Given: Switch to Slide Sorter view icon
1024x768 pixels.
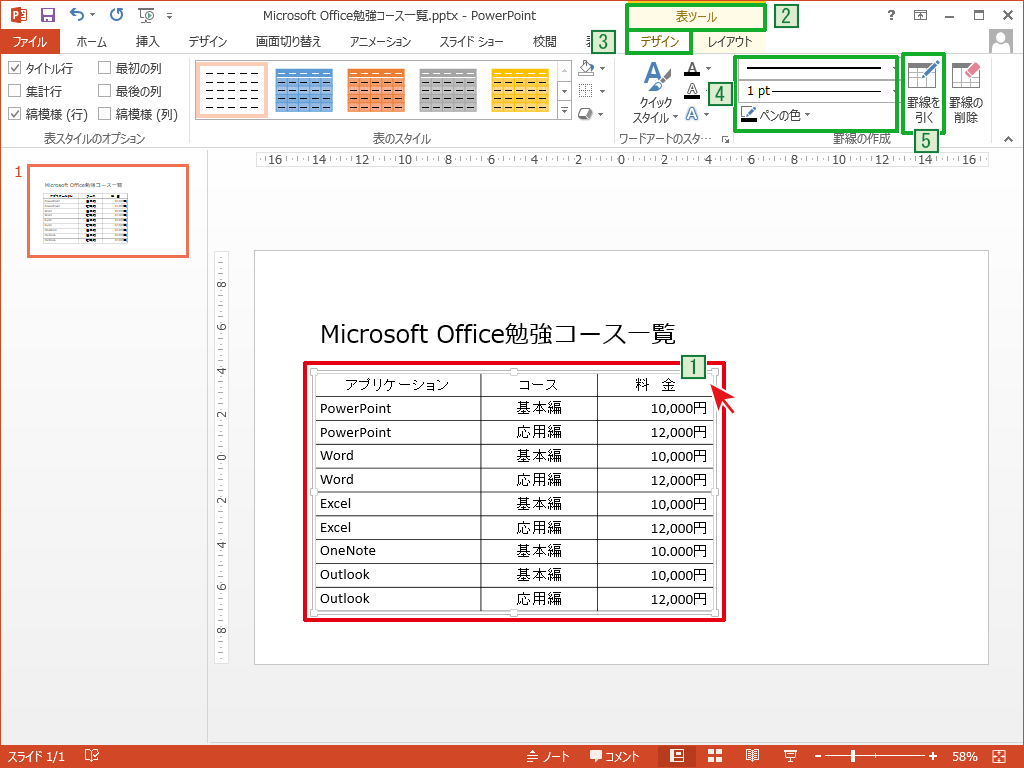Looking at the screenshot, I should (715, 756).
